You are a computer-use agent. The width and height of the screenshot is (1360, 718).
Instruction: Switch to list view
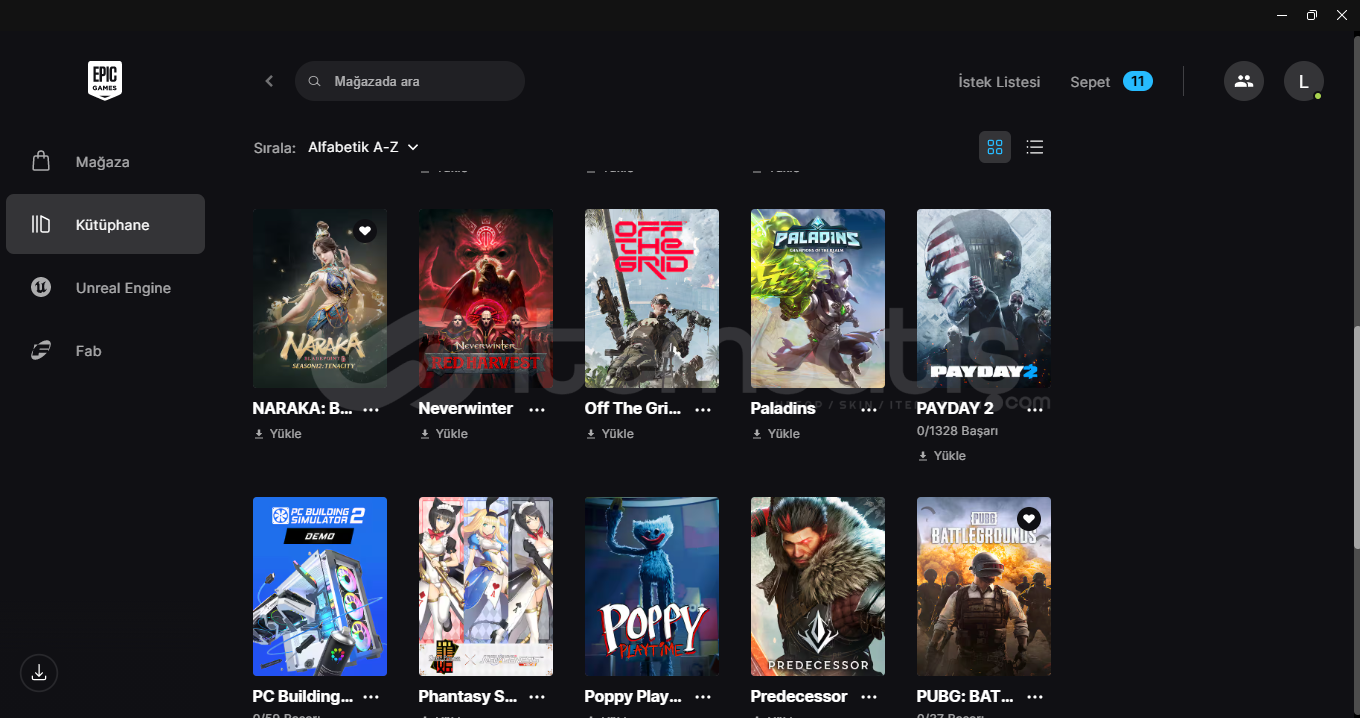[x=1035, y=147]
